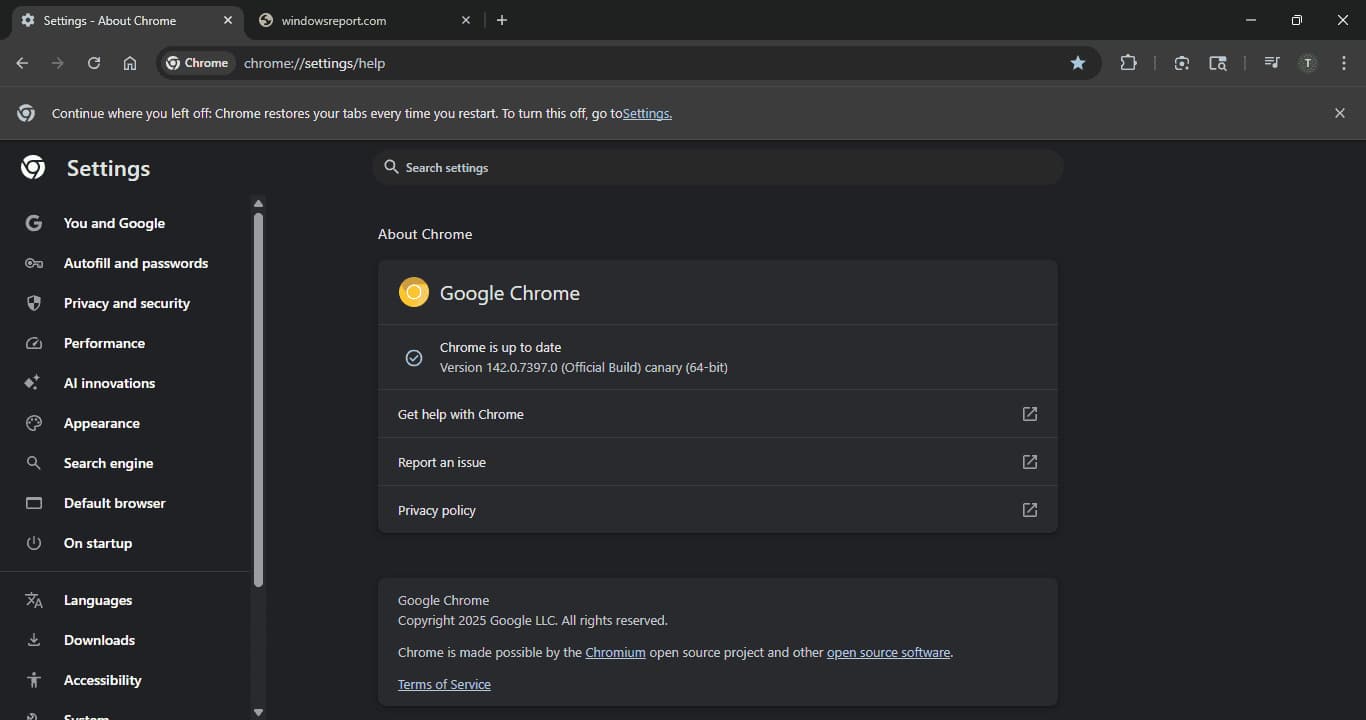Click the bookmark star in address bar
1366x720 pixels.
pos(1077,63)
